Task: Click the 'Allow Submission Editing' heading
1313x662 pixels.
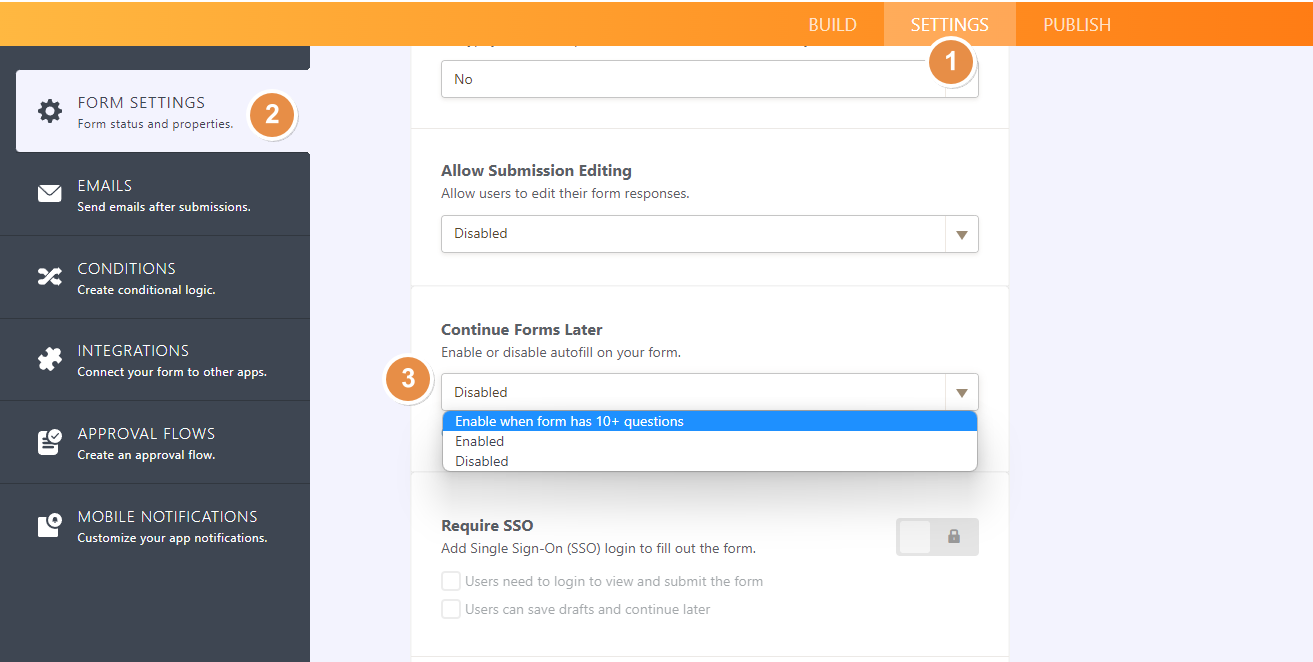Action: click(x=536, y=171)
